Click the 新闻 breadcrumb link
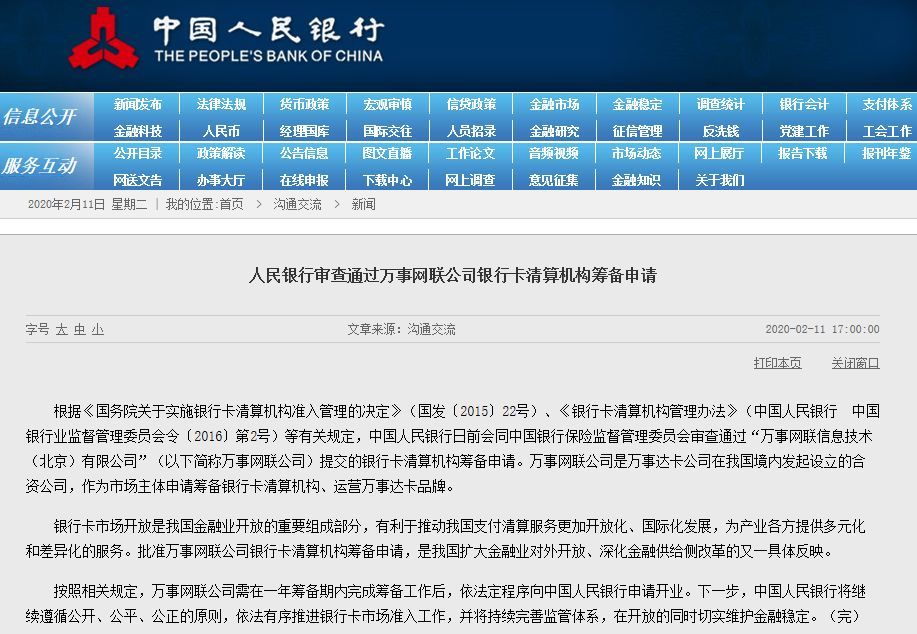Viewport: 917px width, 634px height. (x=363, y=205)
